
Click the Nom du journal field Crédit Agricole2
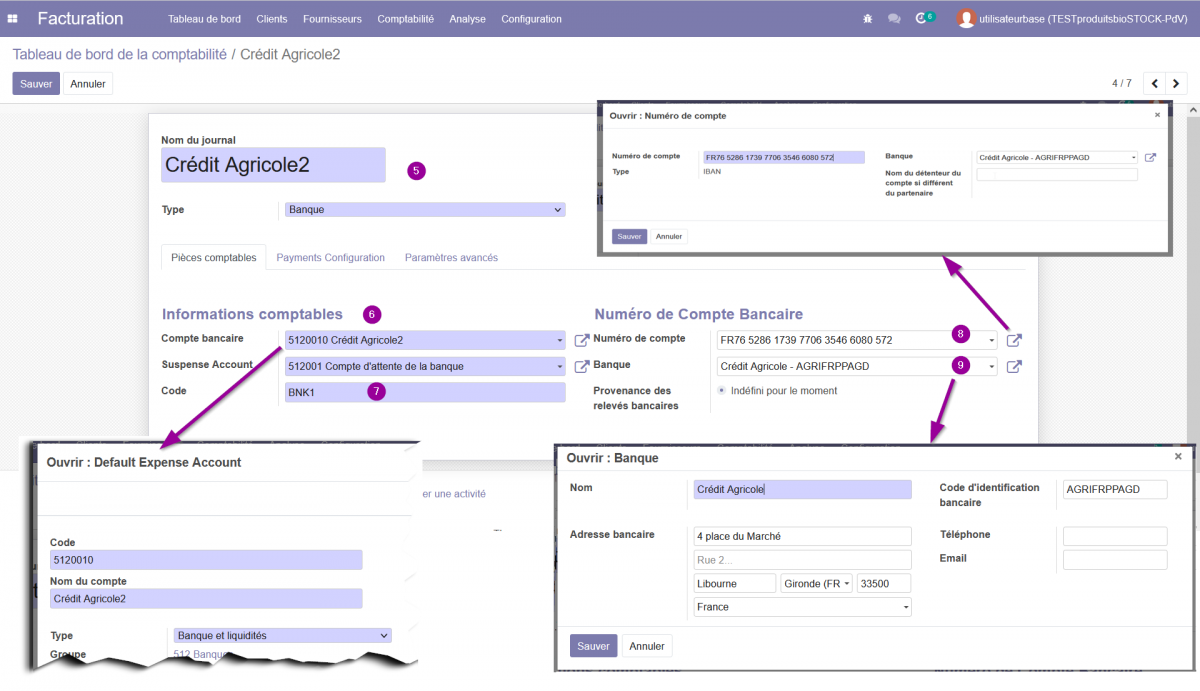[273, 165]
